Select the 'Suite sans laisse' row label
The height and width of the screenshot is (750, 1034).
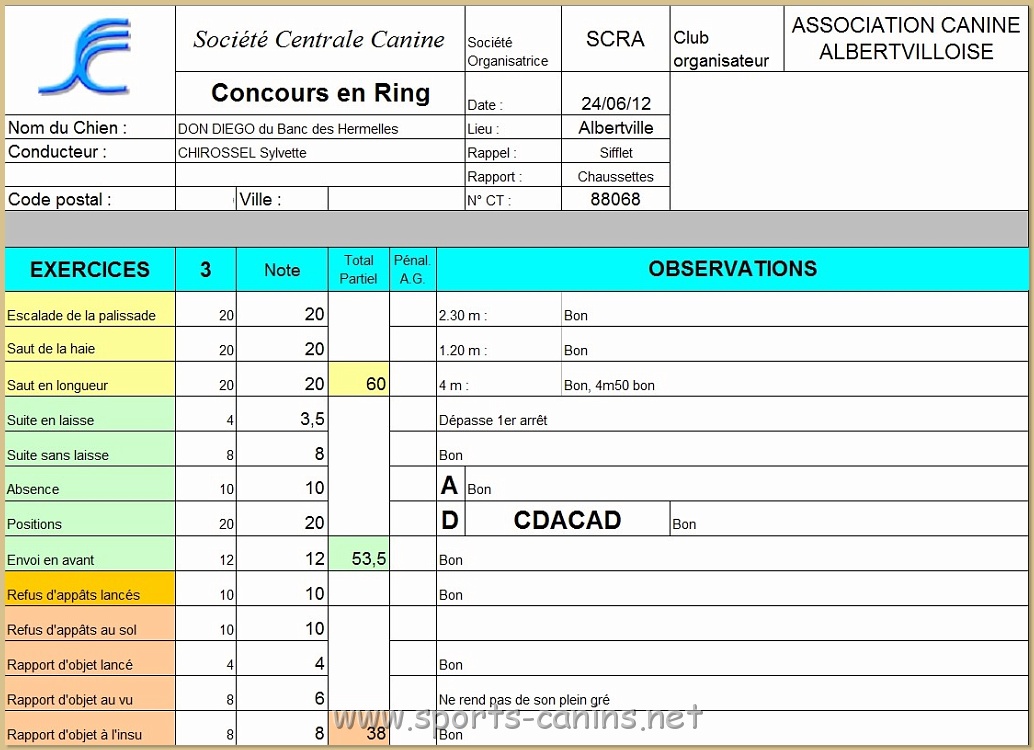pos(90,449)
